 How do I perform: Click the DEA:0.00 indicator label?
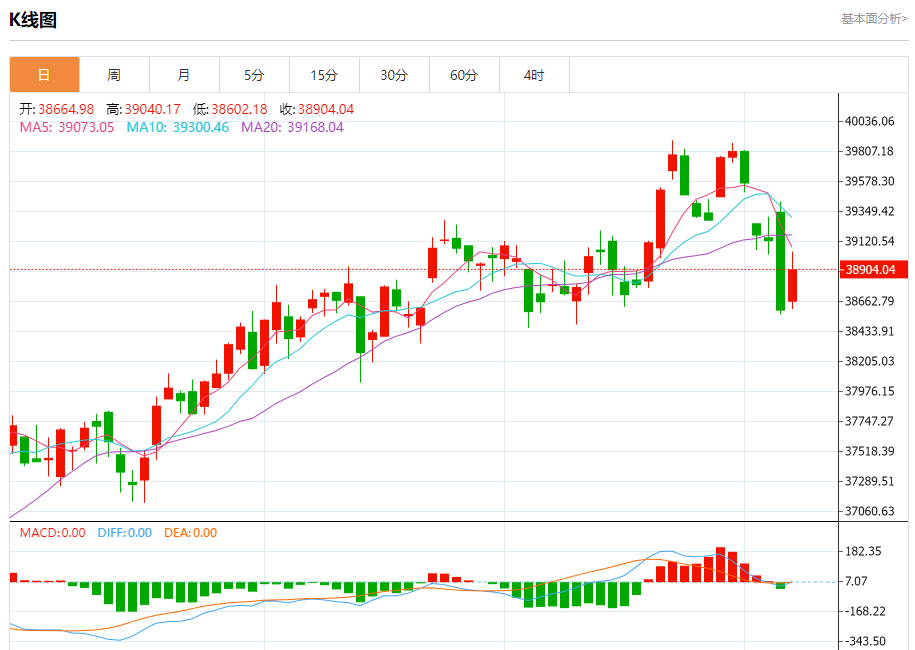click(190, 533)
